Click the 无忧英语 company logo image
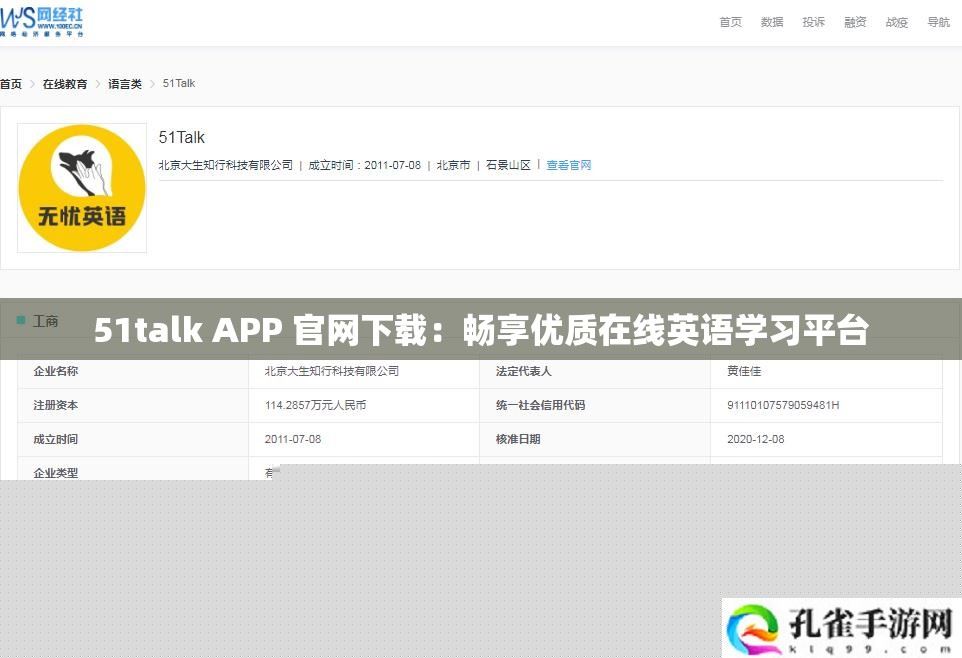Viewport: 962px width, 658px height. click(82, 188)
